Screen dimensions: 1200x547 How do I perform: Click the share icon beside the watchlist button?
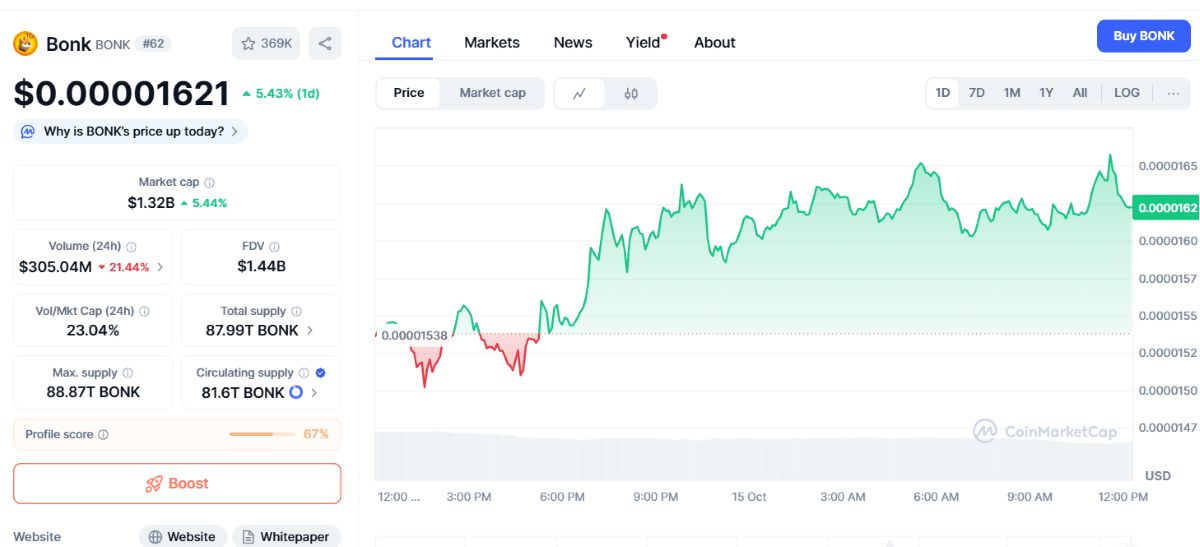coord(325,44)
